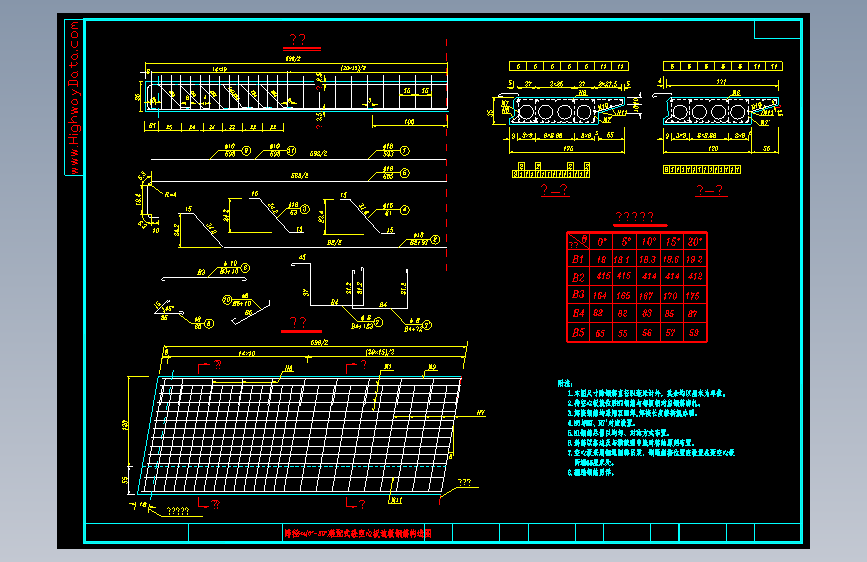
Task: Click the 130 height dimension beside the plan view
Action: pyautogui.click(x=125, y=425)
